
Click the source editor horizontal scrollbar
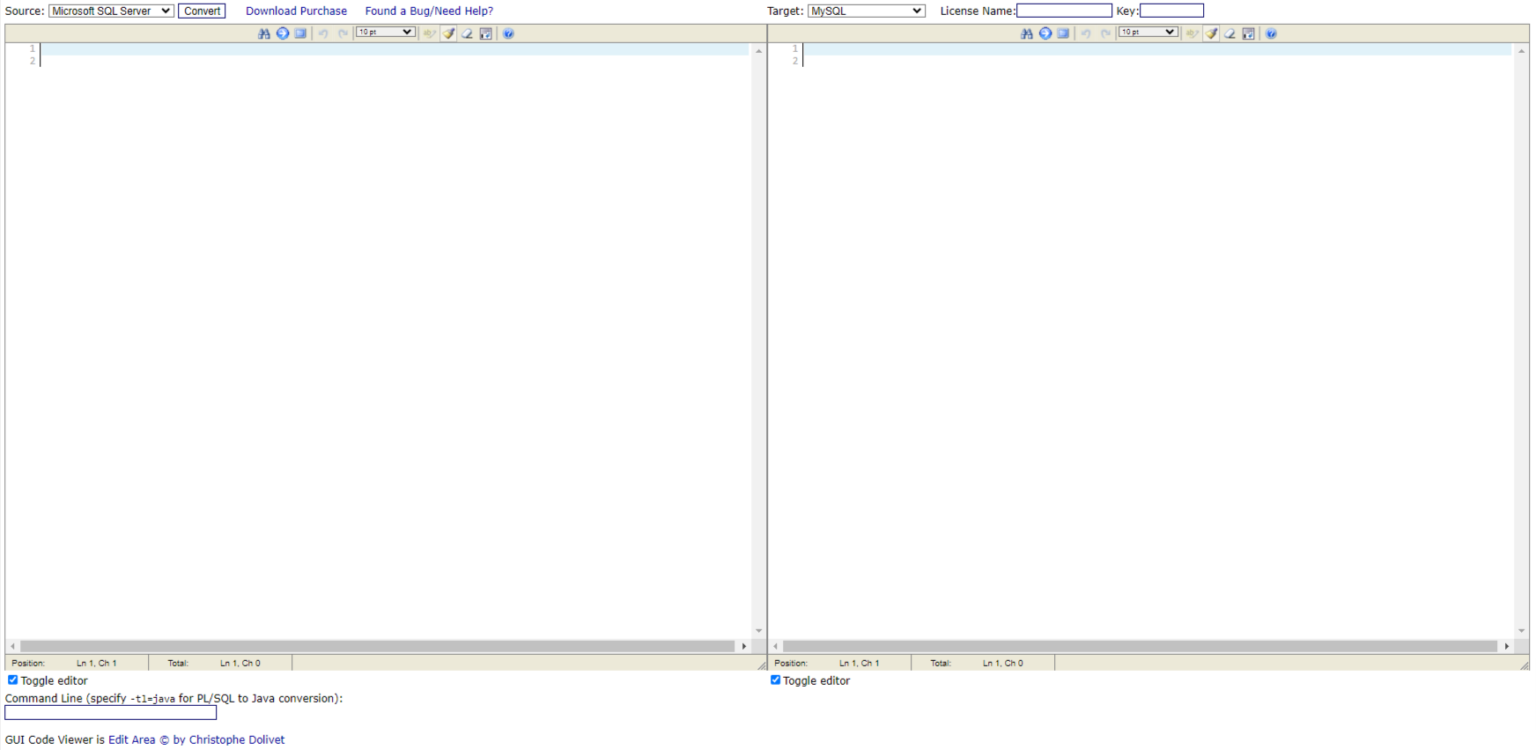click(x=378, y=647)
